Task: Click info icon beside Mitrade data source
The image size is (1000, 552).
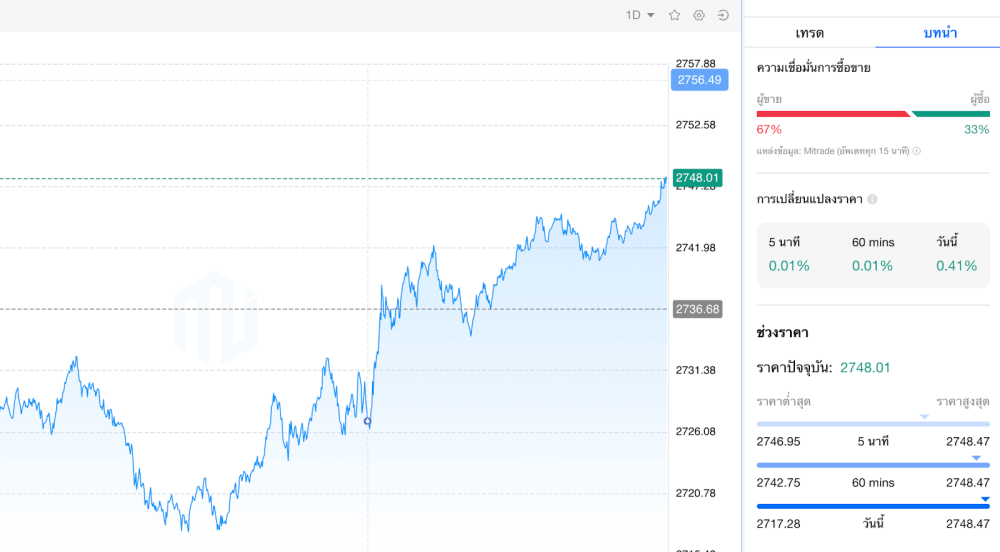Action: pos(917,151)
